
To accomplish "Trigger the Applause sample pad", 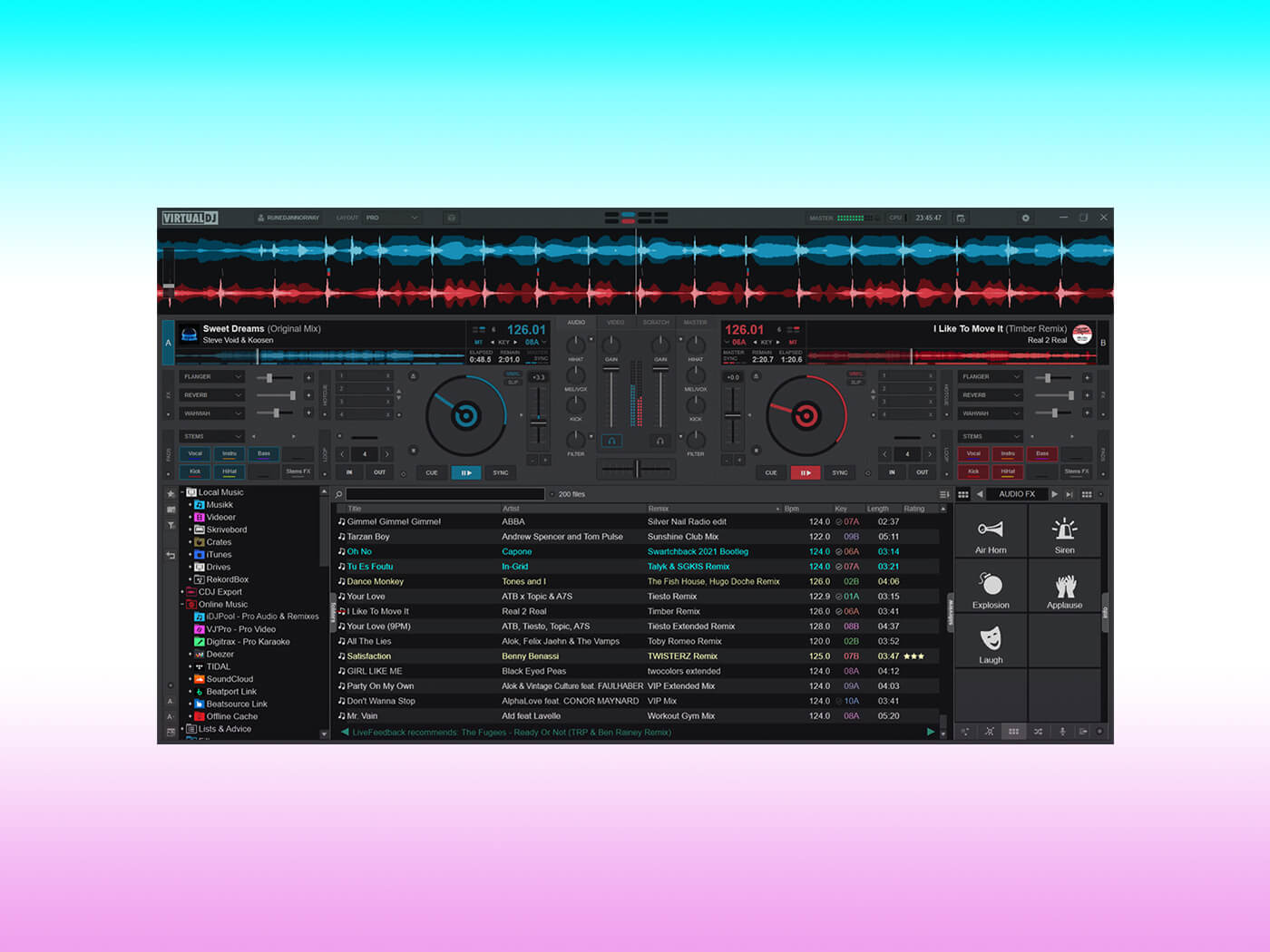I will pyautogui.click(x=1064, y=587).
